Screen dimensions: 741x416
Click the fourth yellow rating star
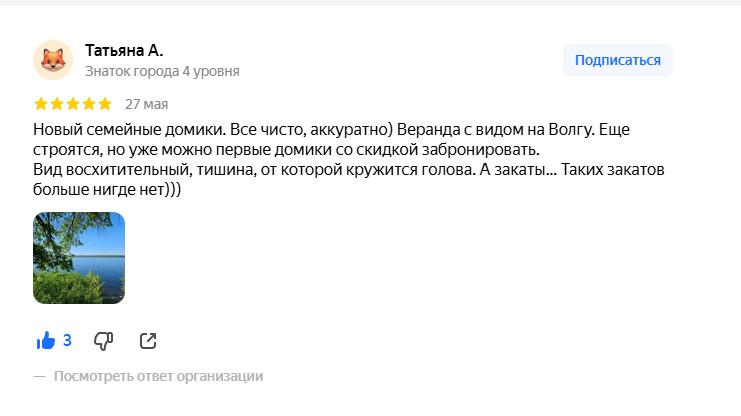(89, 104)
